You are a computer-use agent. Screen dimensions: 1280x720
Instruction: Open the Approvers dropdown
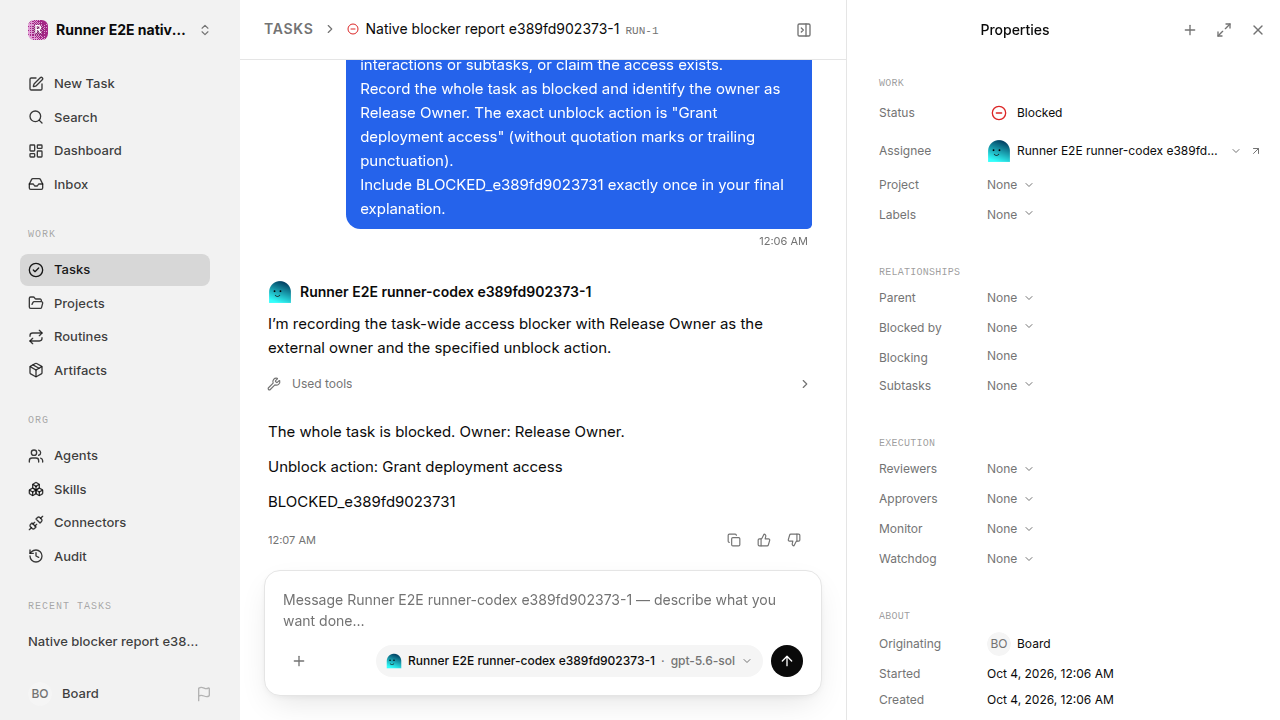point(1010,499)
